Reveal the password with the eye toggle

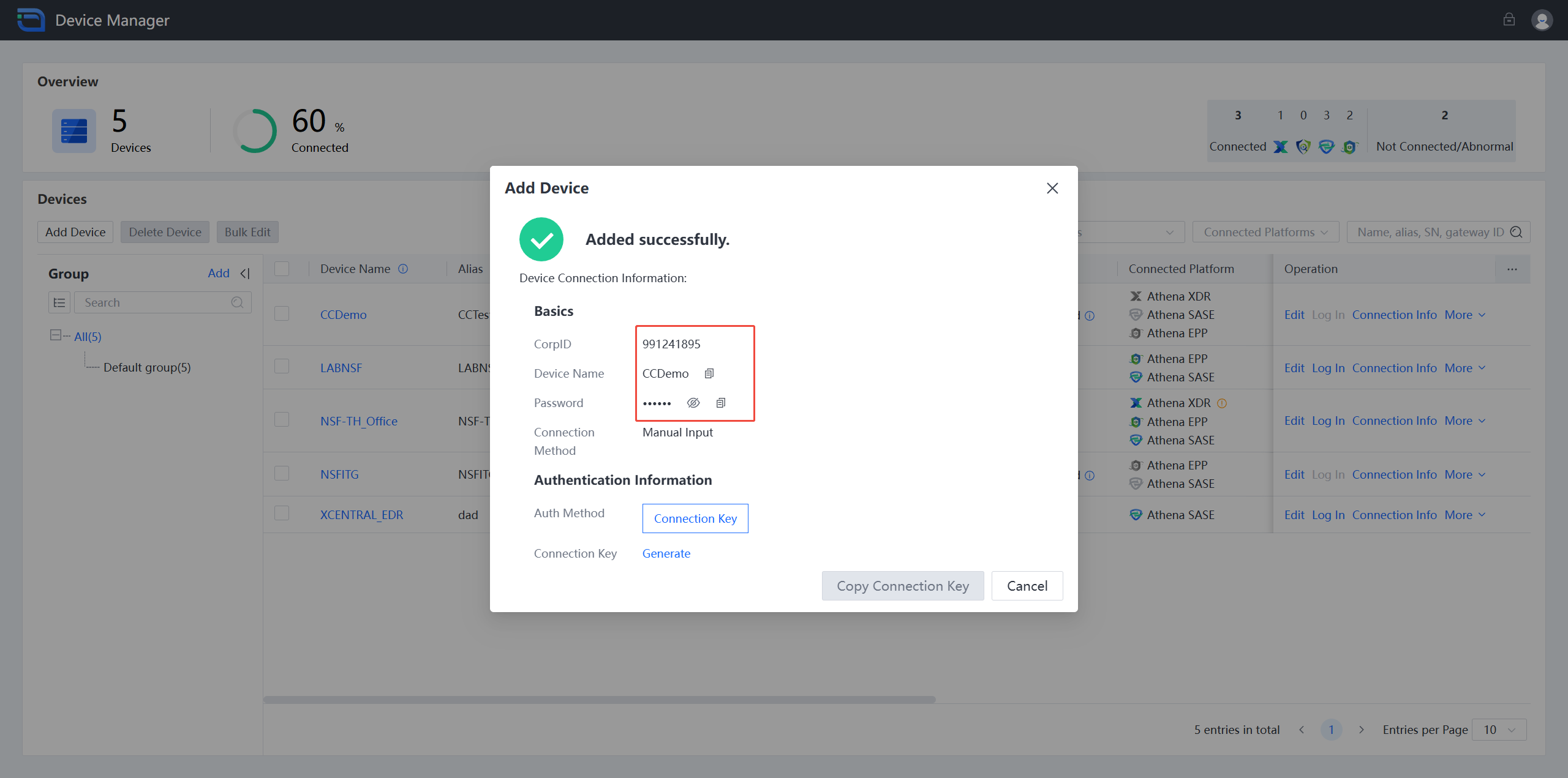[x=693, y=402]
